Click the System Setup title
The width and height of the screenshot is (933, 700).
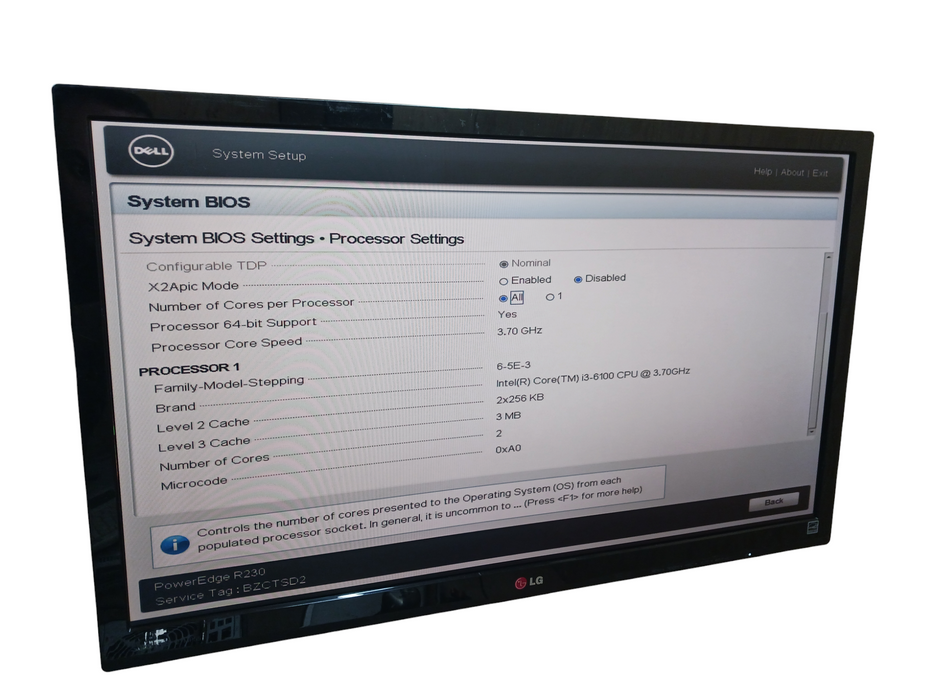pyautogui.click(x=259, y=154)
